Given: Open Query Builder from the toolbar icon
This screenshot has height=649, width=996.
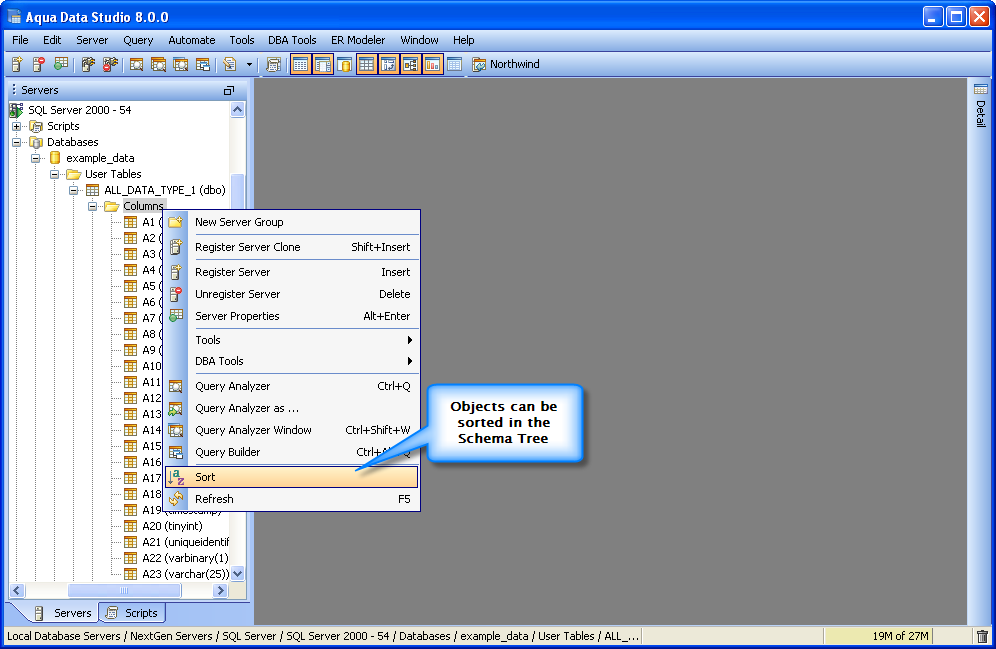Looking at the screenshot, I should coord(203,64).
